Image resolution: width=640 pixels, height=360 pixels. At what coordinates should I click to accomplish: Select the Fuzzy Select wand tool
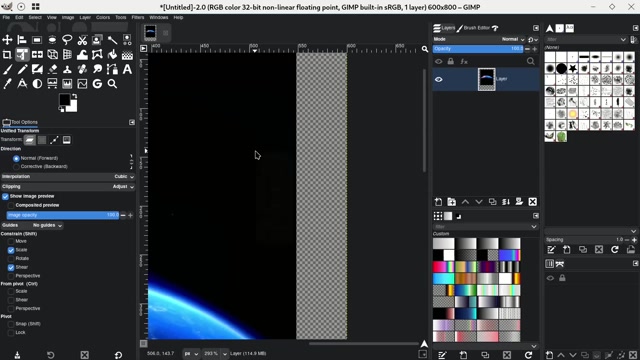coord(112,40)
